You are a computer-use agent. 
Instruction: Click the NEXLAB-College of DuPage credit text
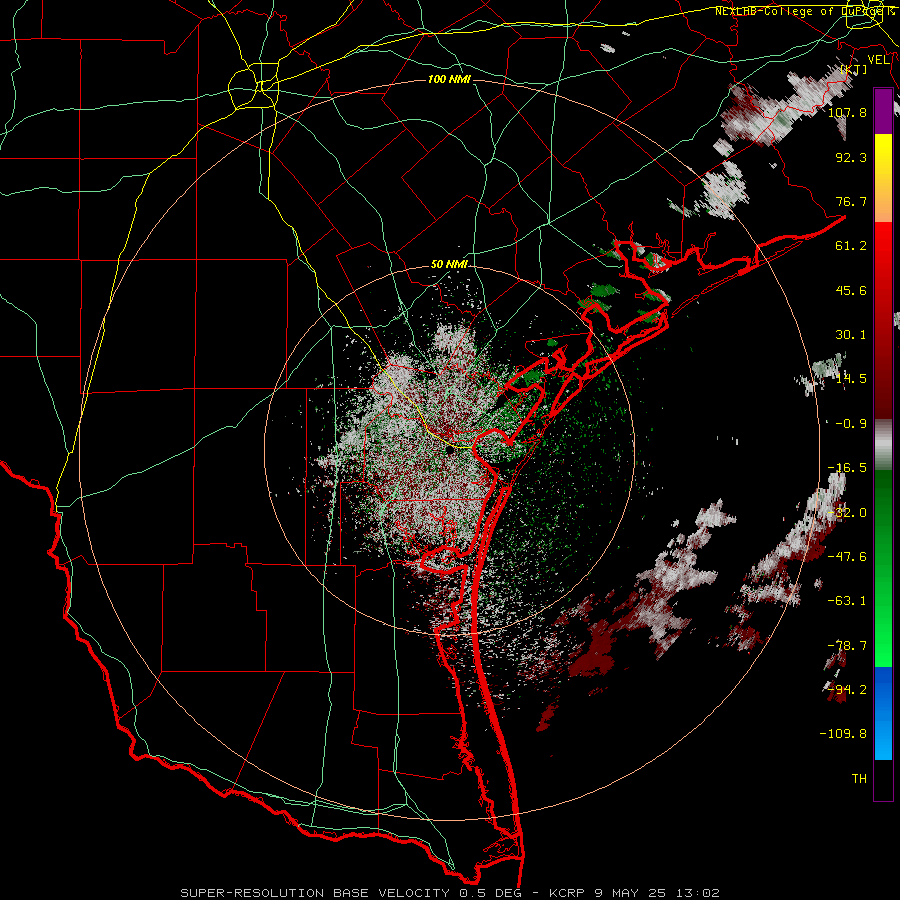point(804,11)
